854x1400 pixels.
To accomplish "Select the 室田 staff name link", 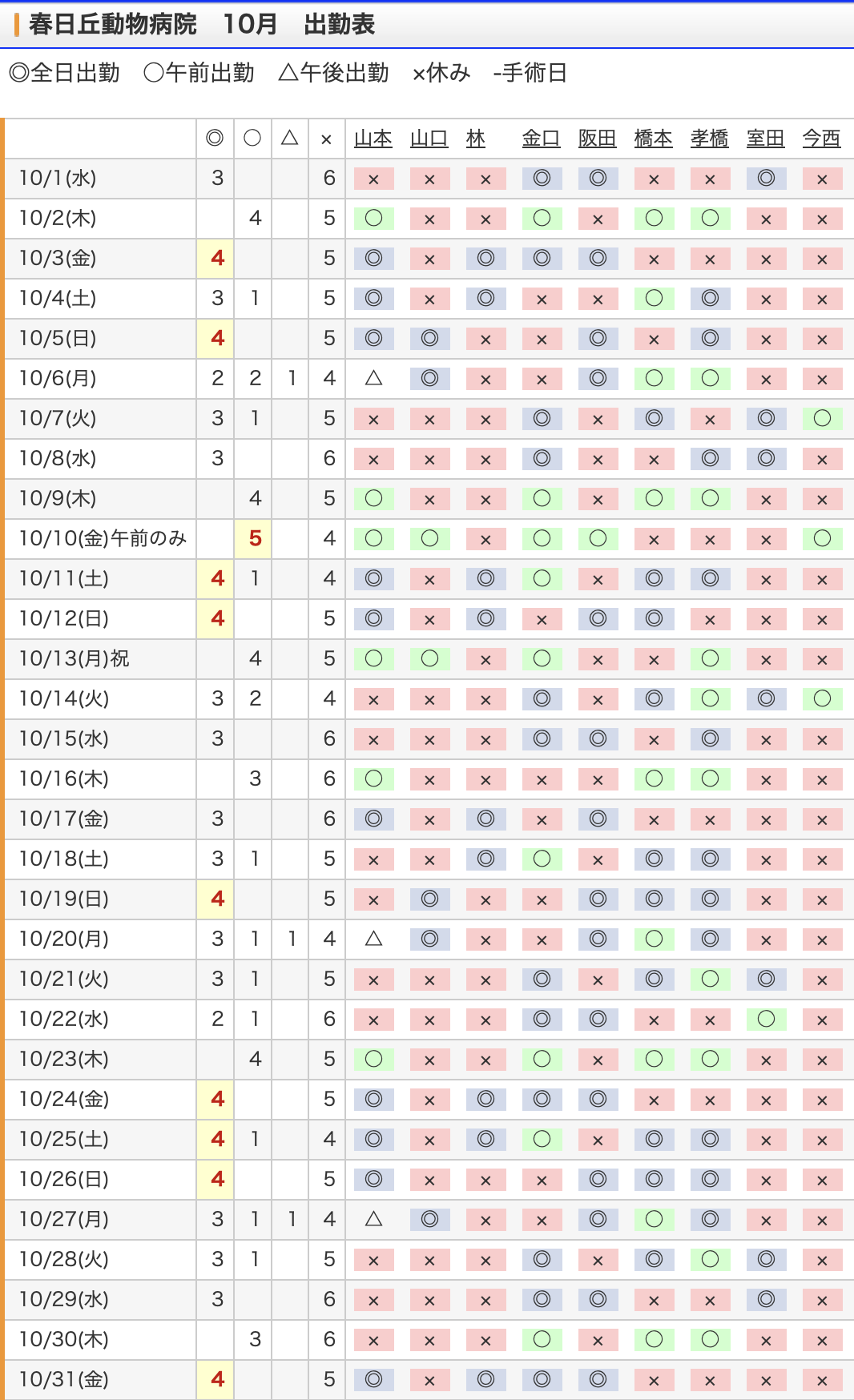I will click(x=765, y=139).
